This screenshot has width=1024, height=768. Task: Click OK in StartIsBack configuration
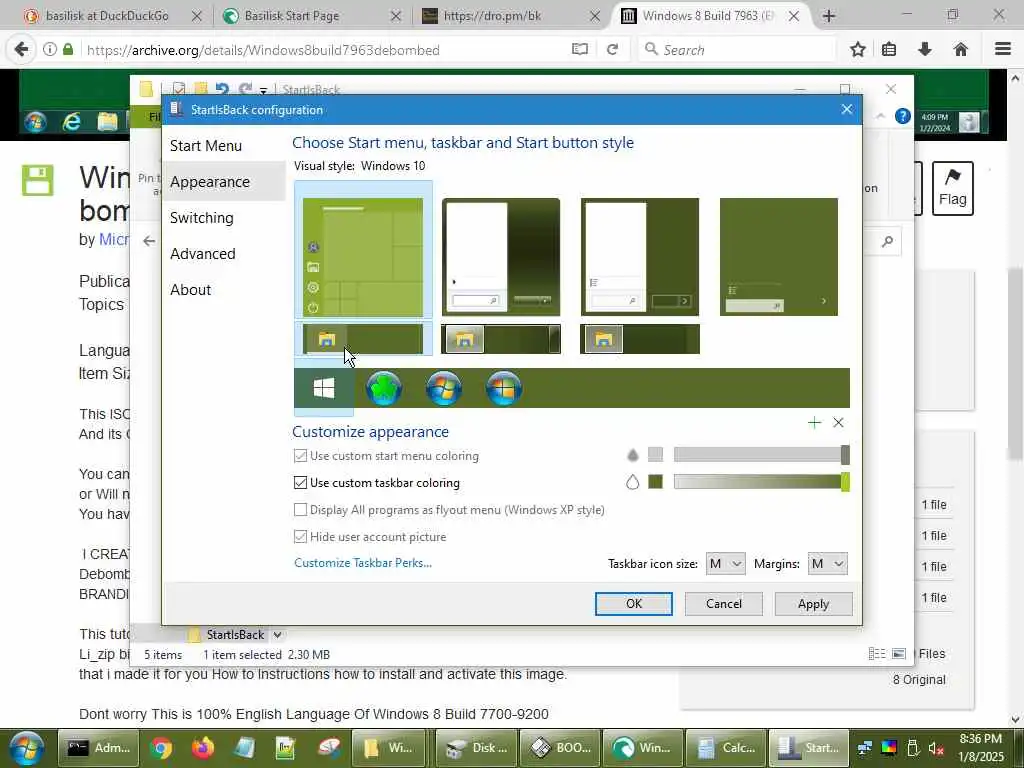click(x=633, y=604)
